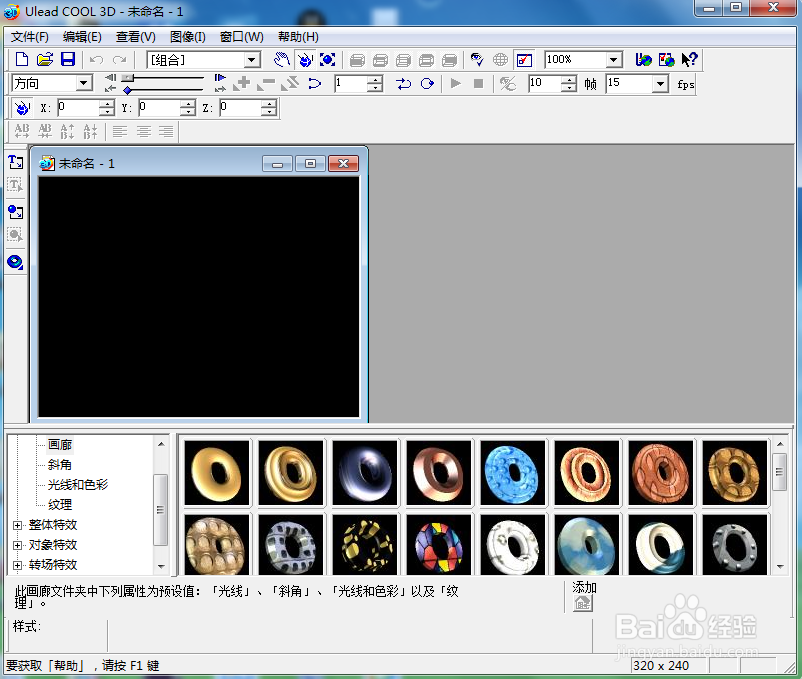Increase the Y position spinner value

[188, 104]
